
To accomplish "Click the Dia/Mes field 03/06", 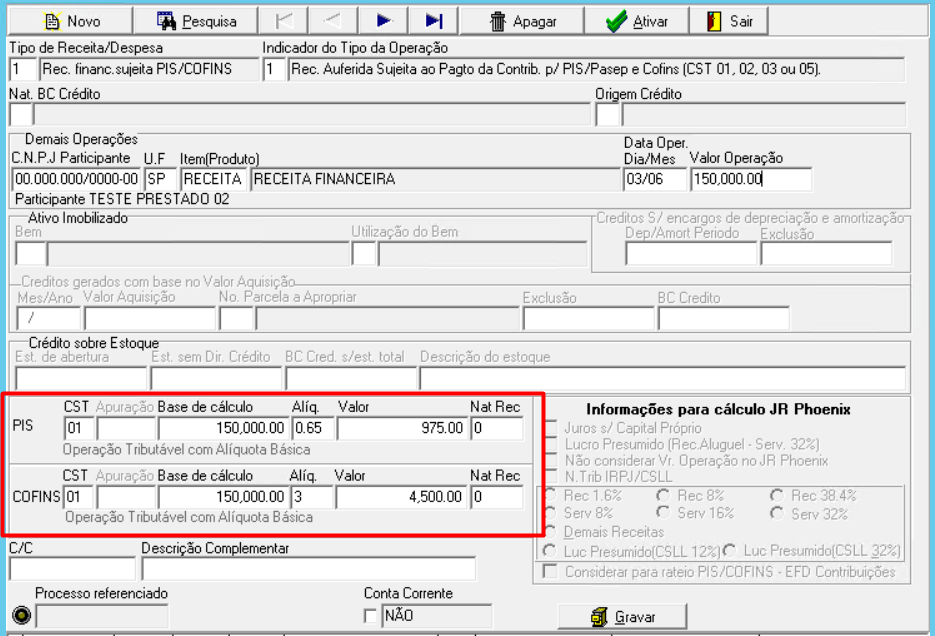I will coord(654,179).
